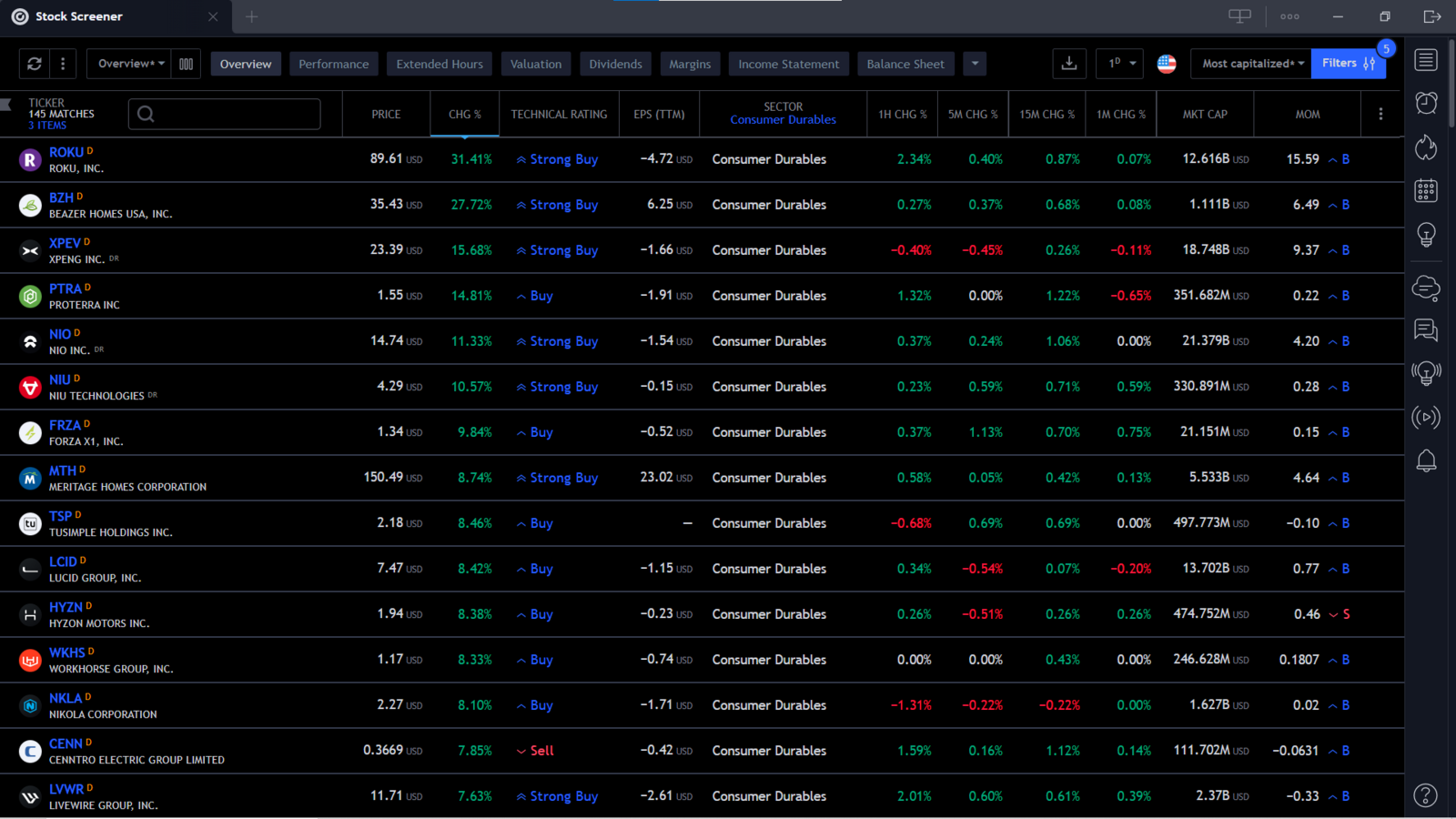Click the download export icon
Screen dimensions: 1456x819
1069,64
